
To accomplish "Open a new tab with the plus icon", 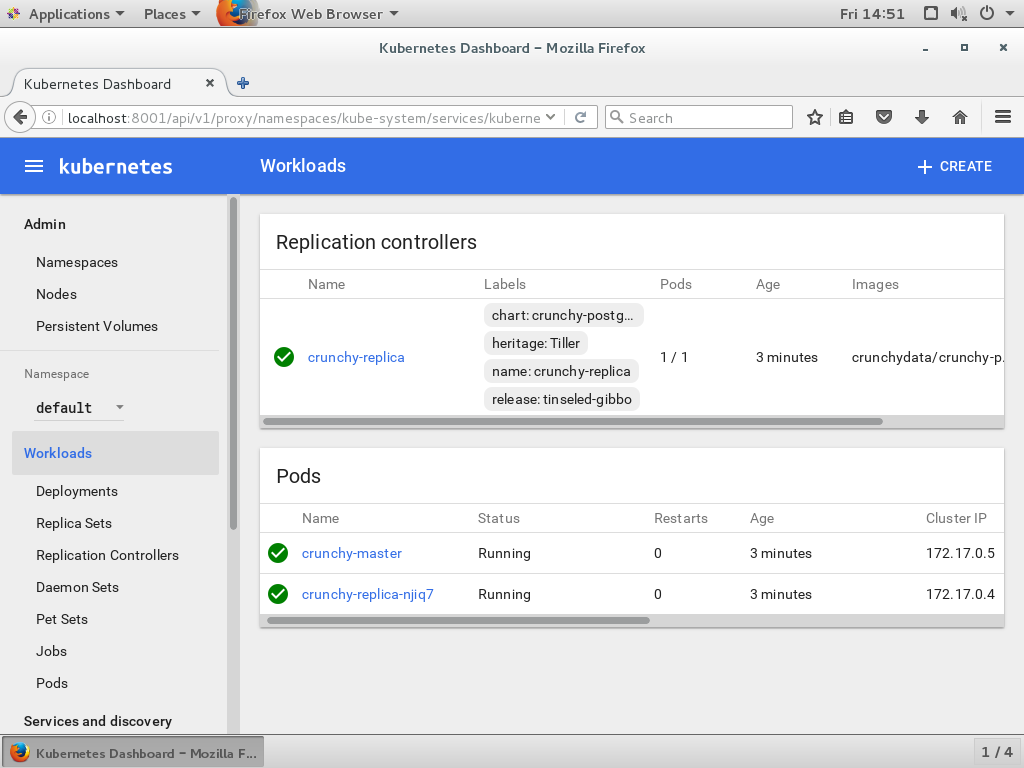I will 243,84.
